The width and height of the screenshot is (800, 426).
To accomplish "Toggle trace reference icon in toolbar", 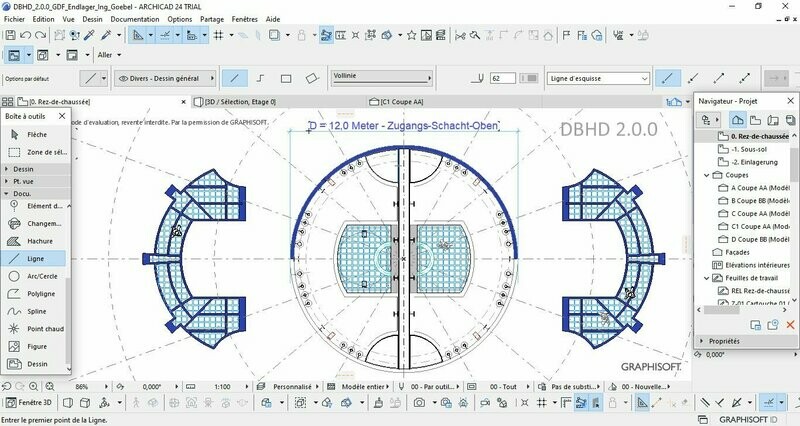I will (x=276, y=35).
